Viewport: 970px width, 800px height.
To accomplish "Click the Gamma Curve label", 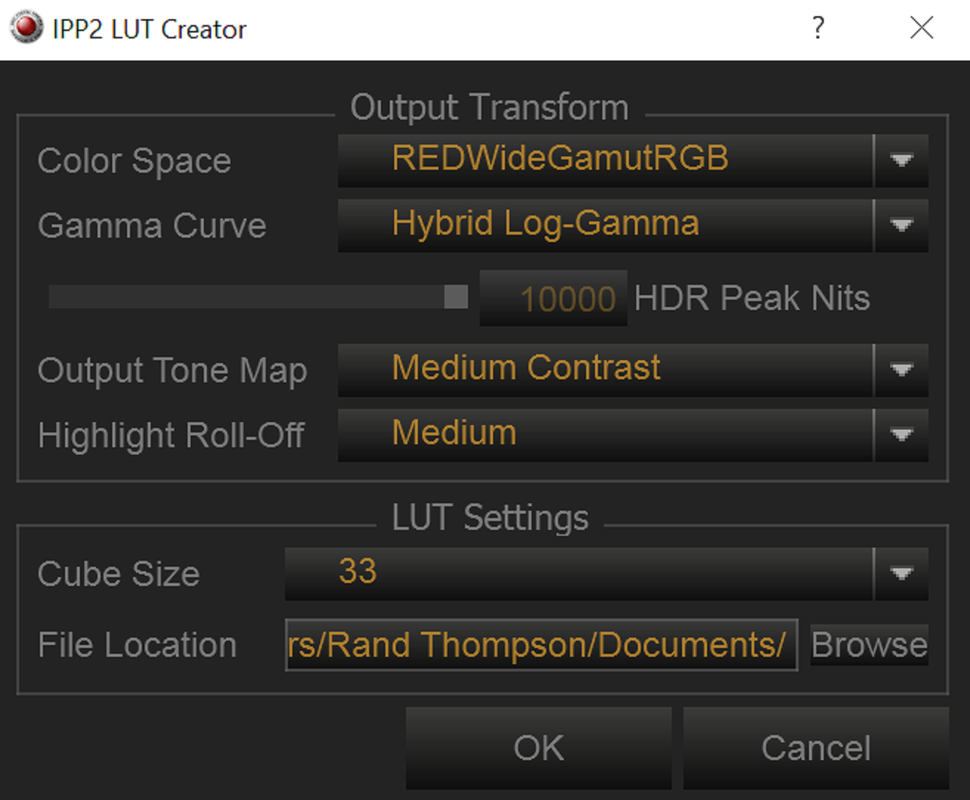I will point(152,226).
